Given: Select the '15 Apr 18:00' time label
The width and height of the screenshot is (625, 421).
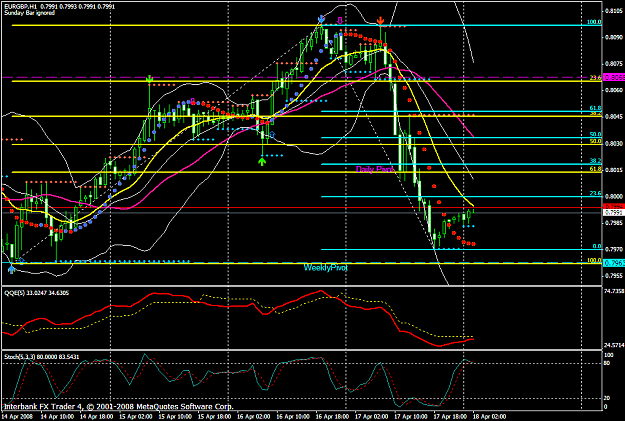Looking at the screenshot, I should (214, 417).
